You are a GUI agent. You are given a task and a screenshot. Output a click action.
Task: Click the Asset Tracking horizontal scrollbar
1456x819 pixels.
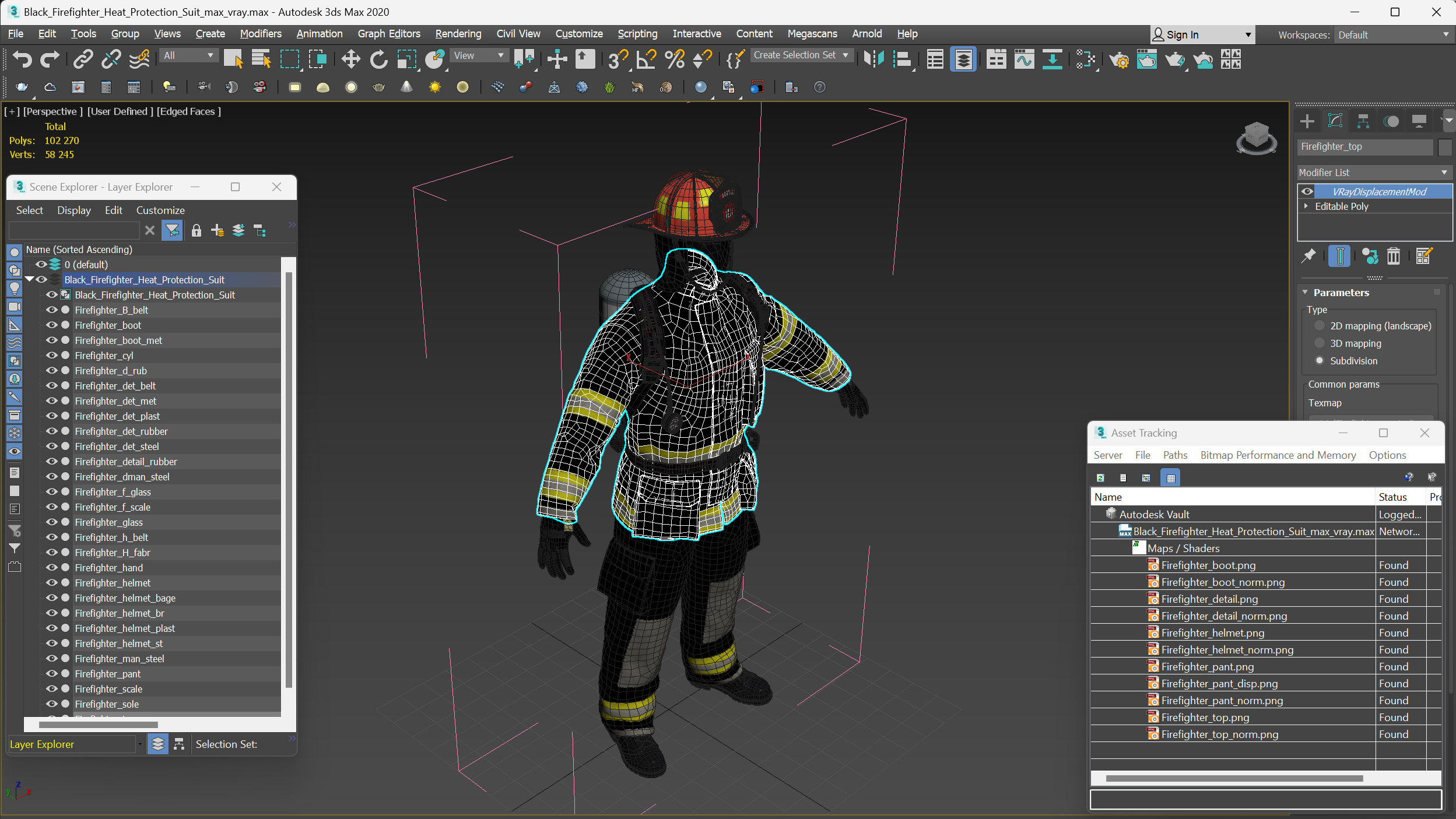click(1234, 779)
